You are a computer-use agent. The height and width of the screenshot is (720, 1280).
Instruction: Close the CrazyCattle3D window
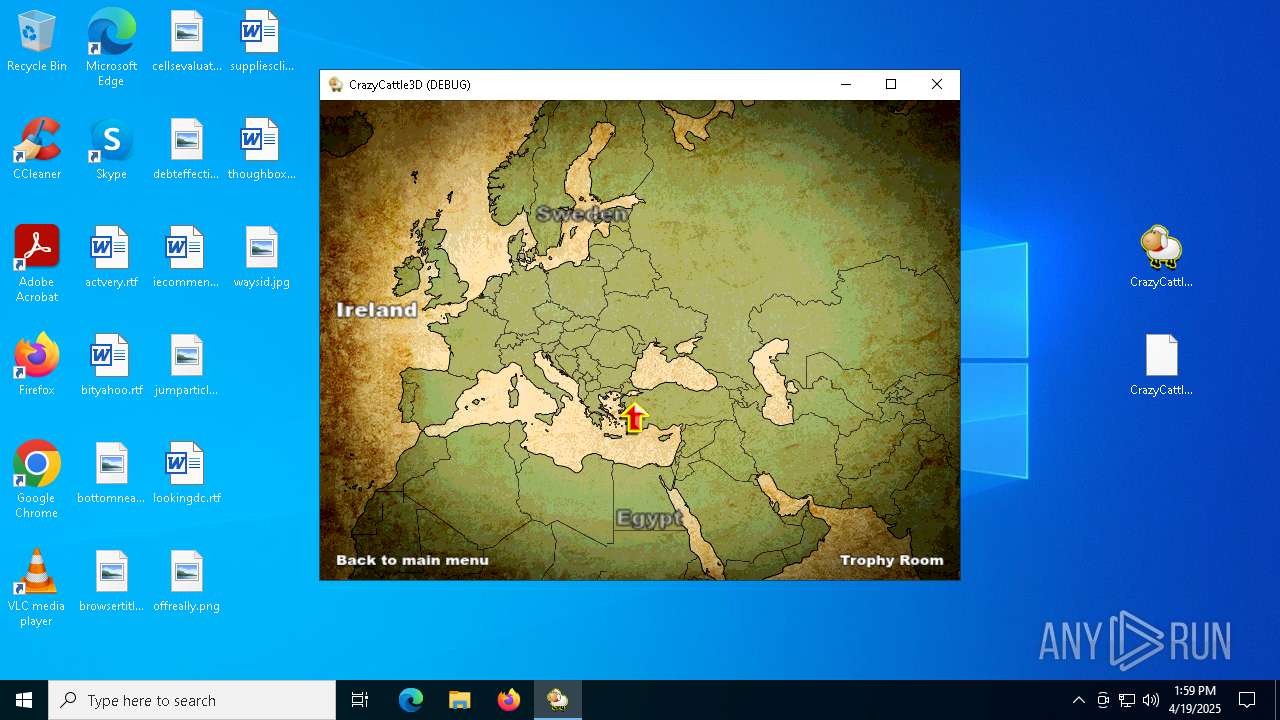tap(937, 85)
